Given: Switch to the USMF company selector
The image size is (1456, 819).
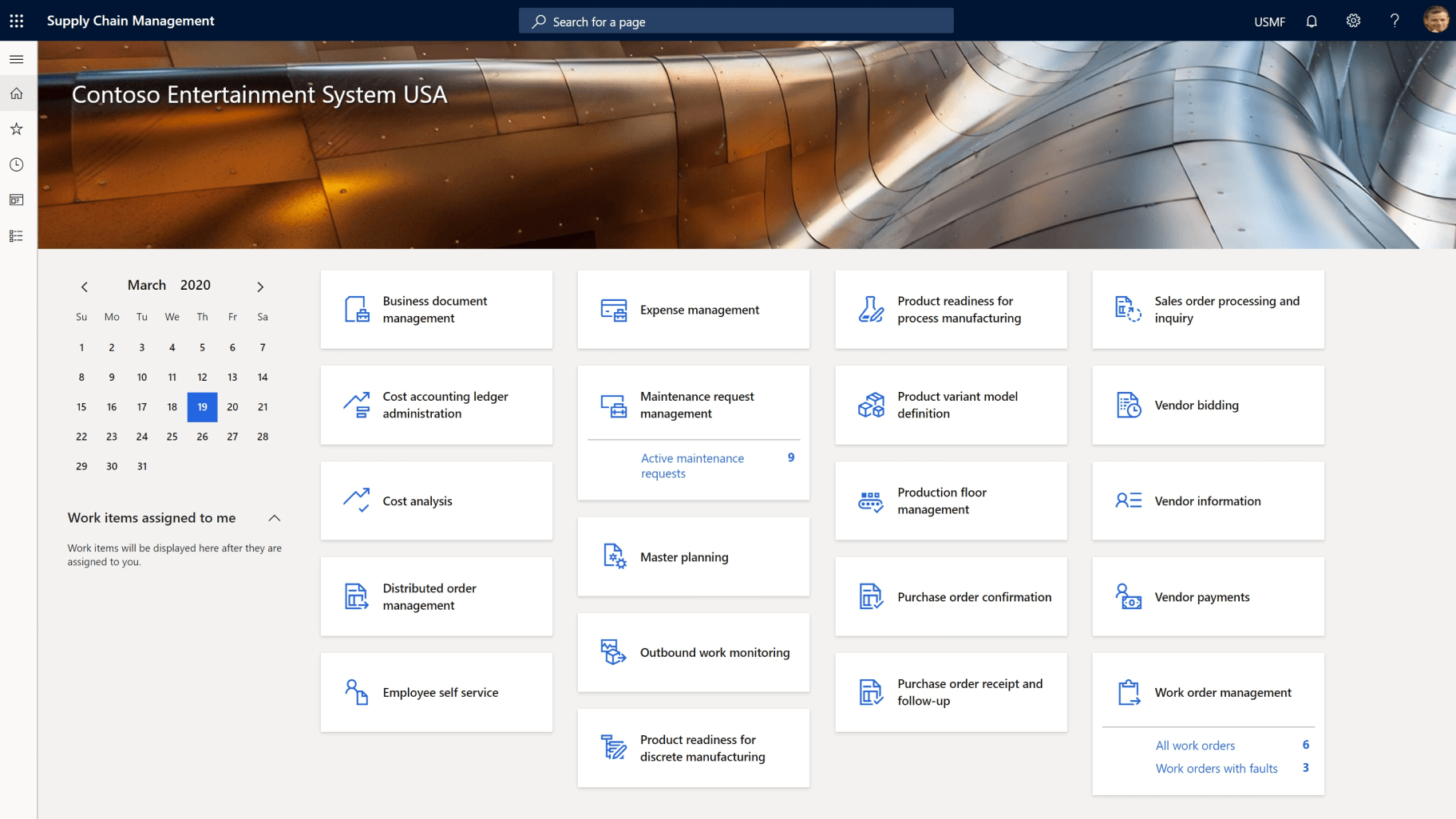Looking at the screenshot, I should [x=1269, y=22].
